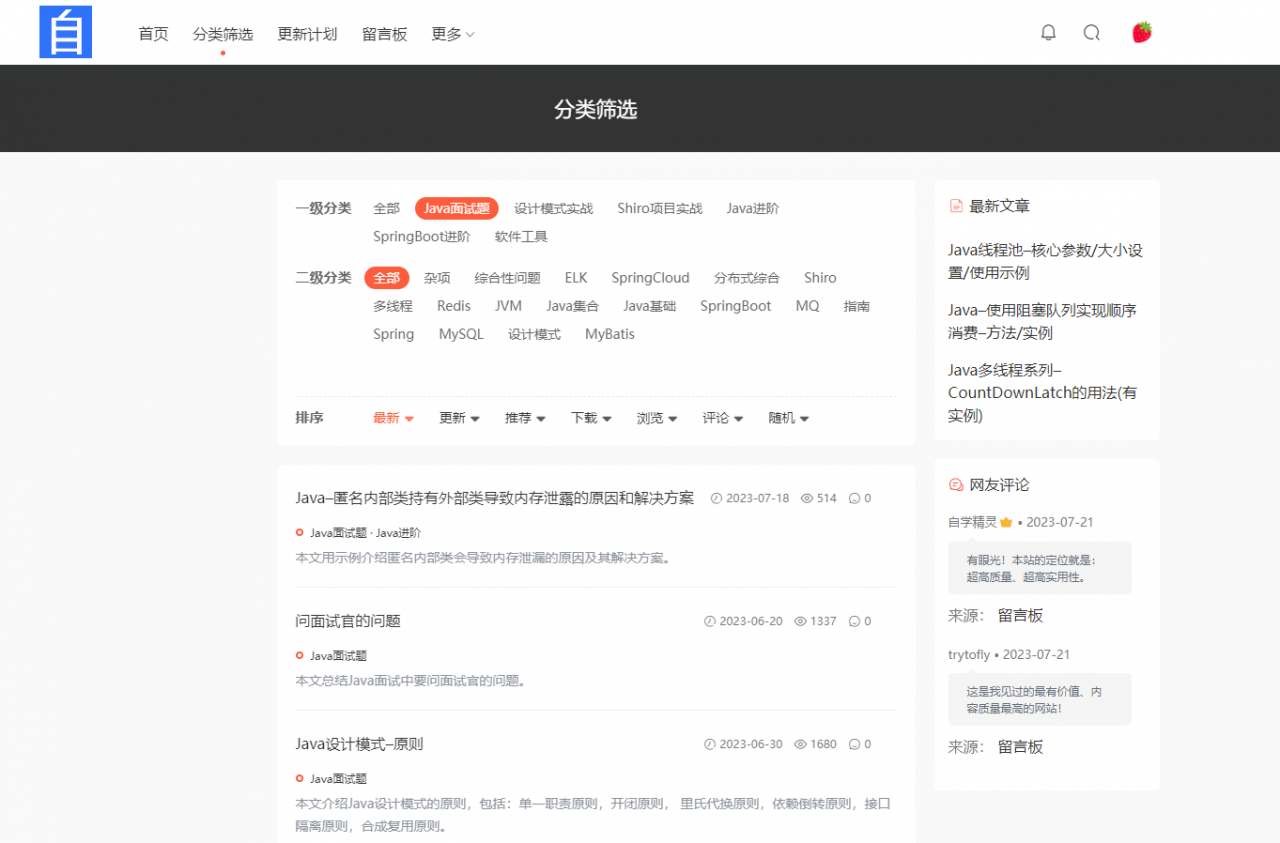Switch to the 首页 menu item

pos(153,33)
